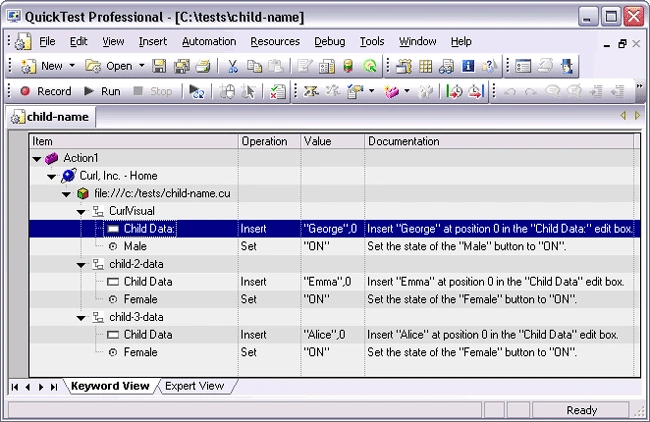Viewport: 650px width, 422px height.
Task: Click the Copy icon in toolbar
Action: pos(254,66)
